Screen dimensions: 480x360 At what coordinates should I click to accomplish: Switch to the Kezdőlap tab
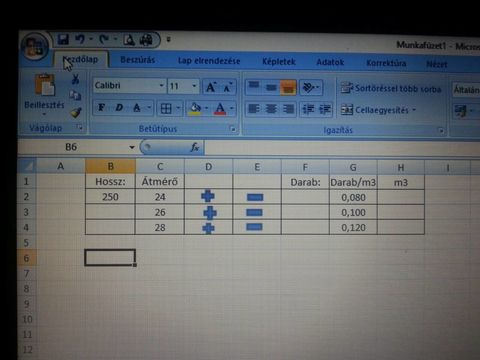(x=81, y=60)
